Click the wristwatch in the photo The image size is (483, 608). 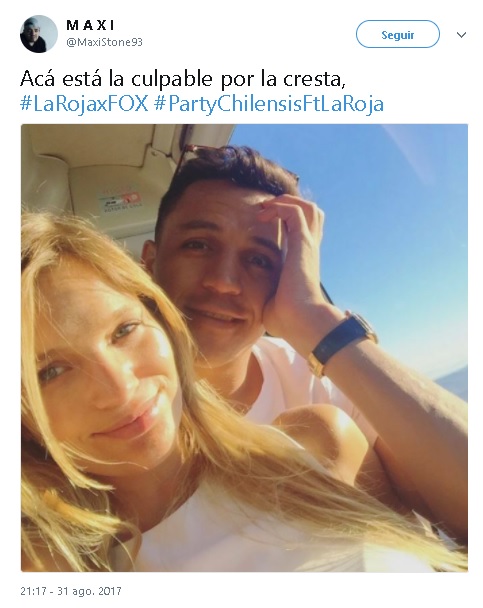[x=343, y=343]
